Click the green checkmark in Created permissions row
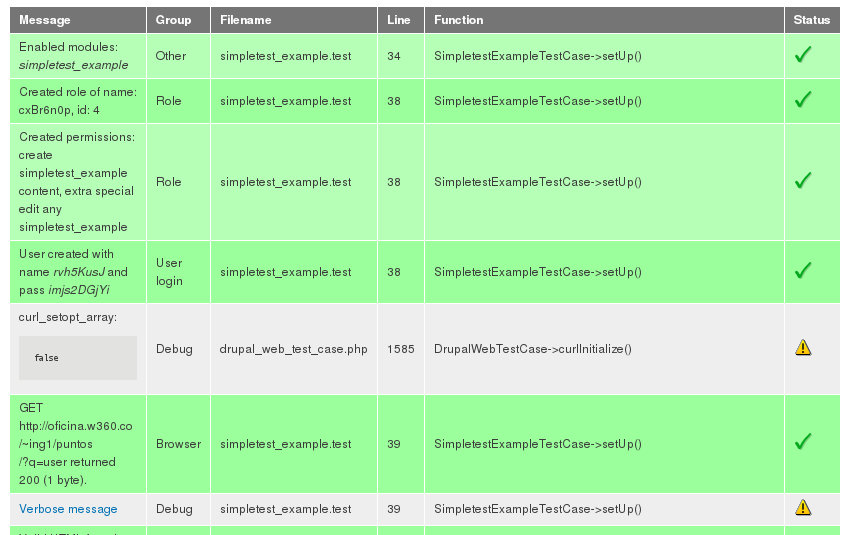Viewport: 847px width, 535px height. click(802, 181)
